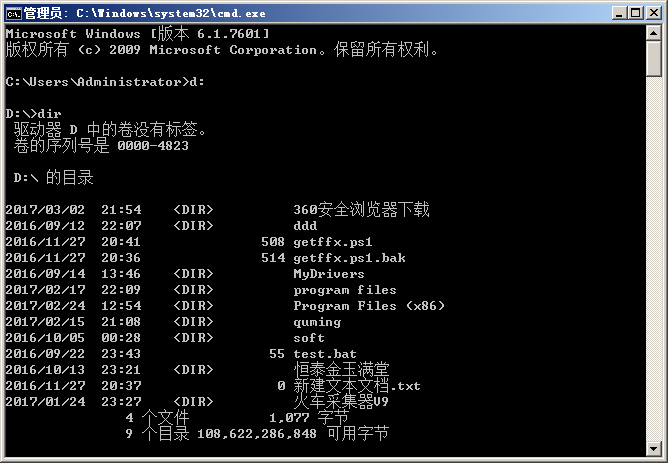
Task: Click the test.bat file entry
Action: pos(325,354)
